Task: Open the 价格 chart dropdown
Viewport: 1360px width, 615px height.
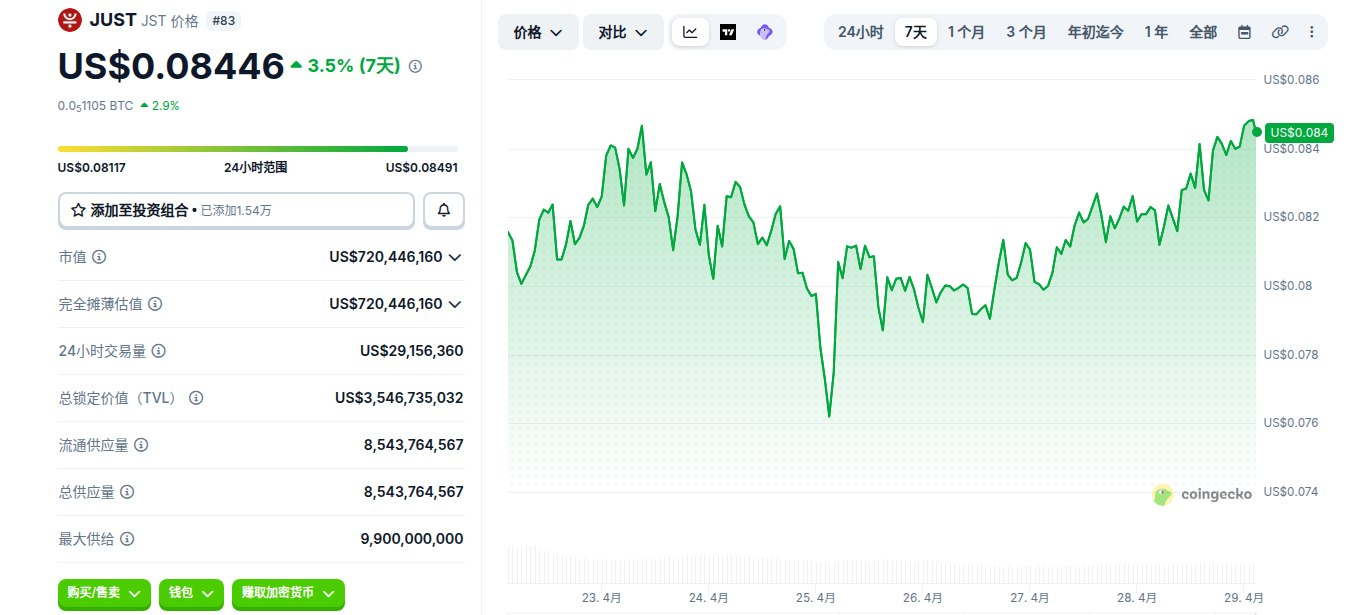Action: pyautogui.click(x=538, y=32)
